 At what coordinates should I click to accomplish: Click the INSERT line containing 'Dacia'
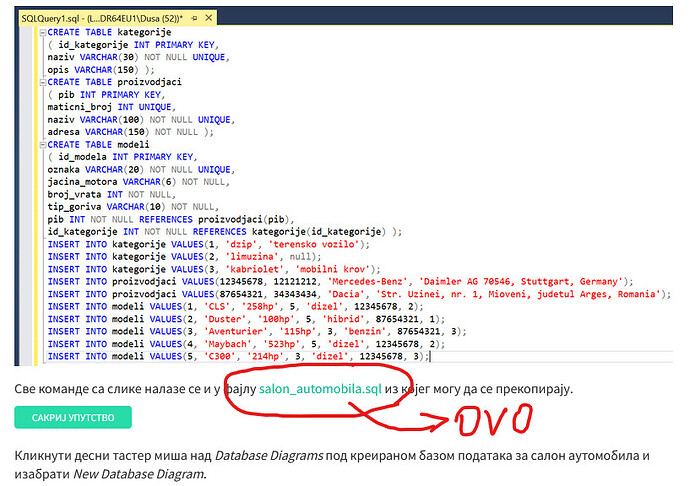[x=359, y=294]
